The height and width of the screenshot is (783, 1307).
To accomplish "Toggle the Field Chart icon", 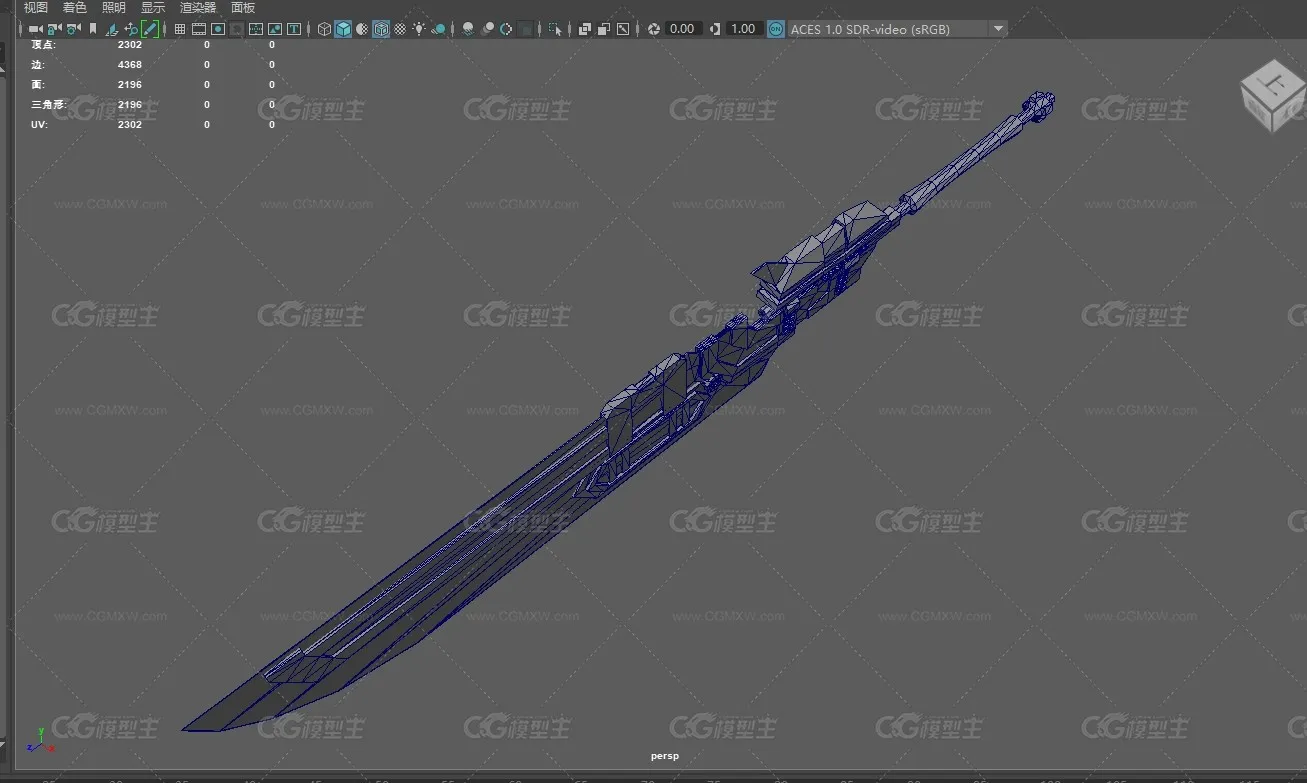I will [x=256, y=29].
